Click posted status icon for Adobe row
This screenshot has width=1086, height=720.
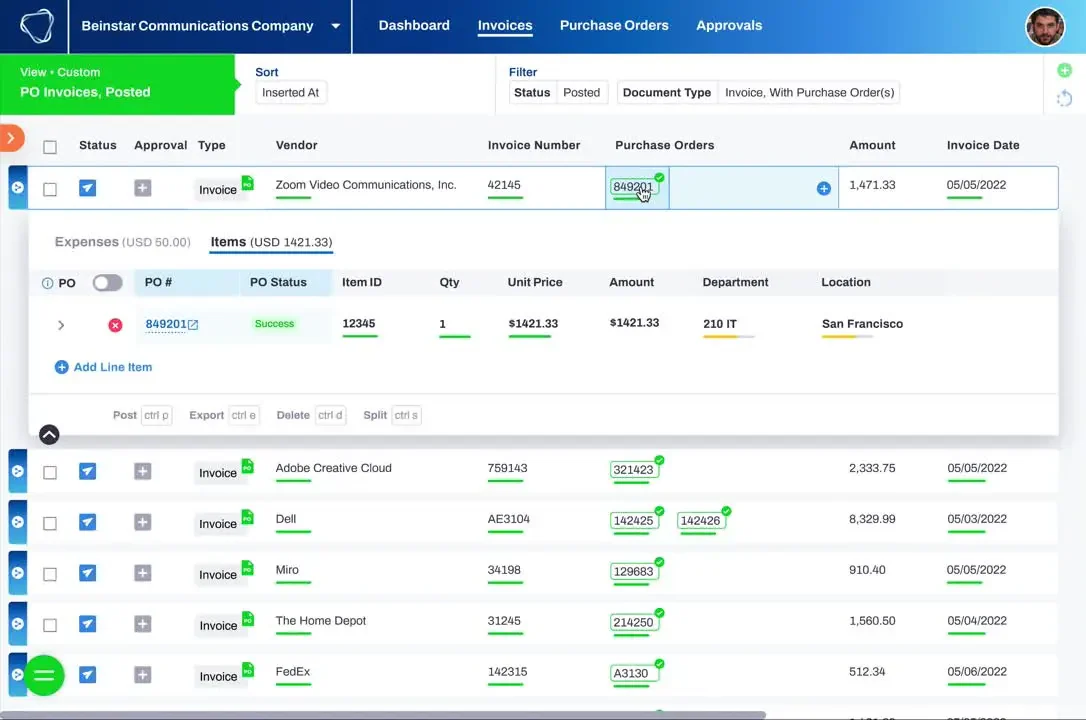(87, 471)
